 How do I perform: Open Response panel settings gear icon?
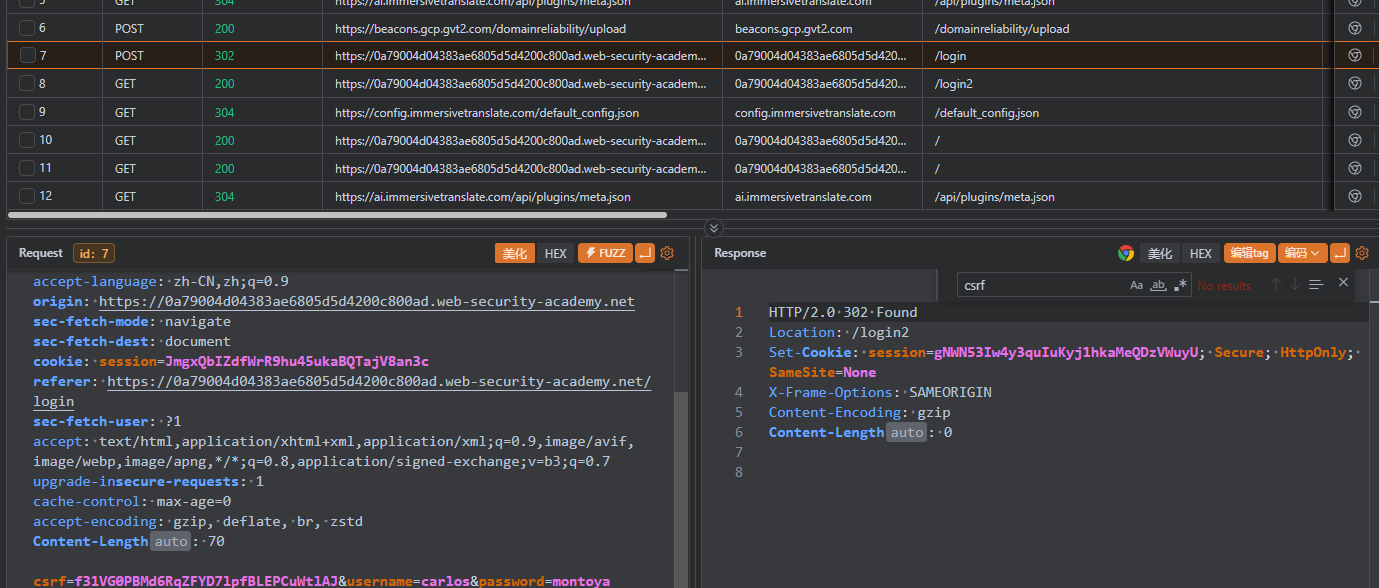click(x=1362, y=254)
